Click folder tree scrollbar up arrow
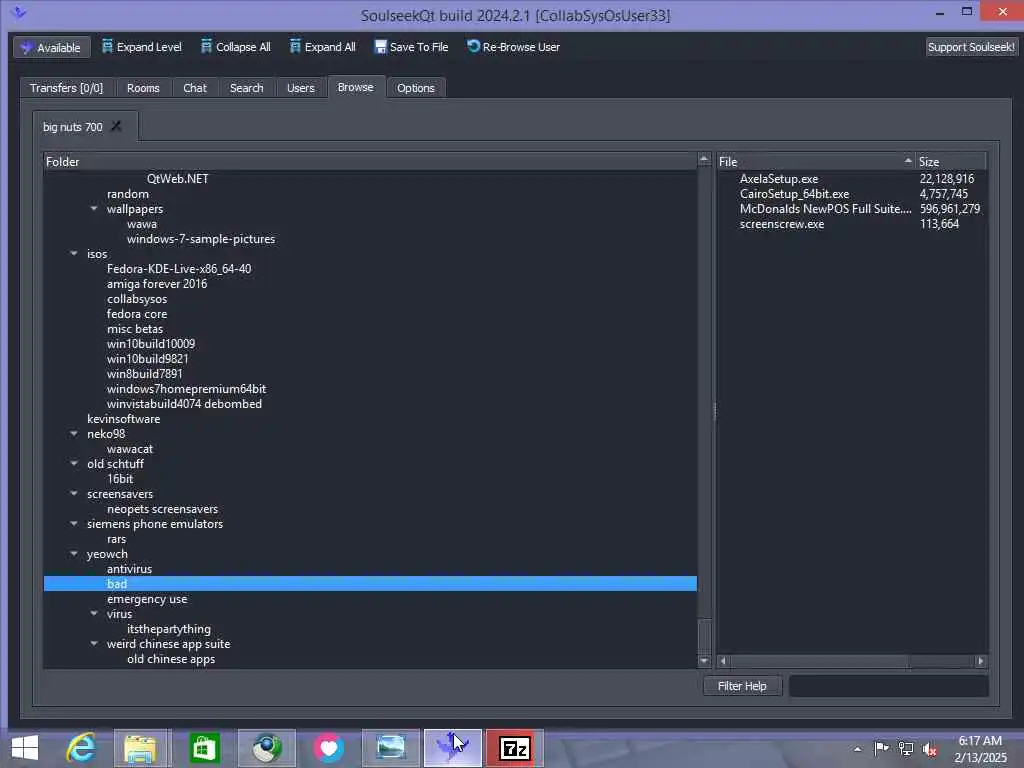1024x768 pixels. click(x=704, y=159)
